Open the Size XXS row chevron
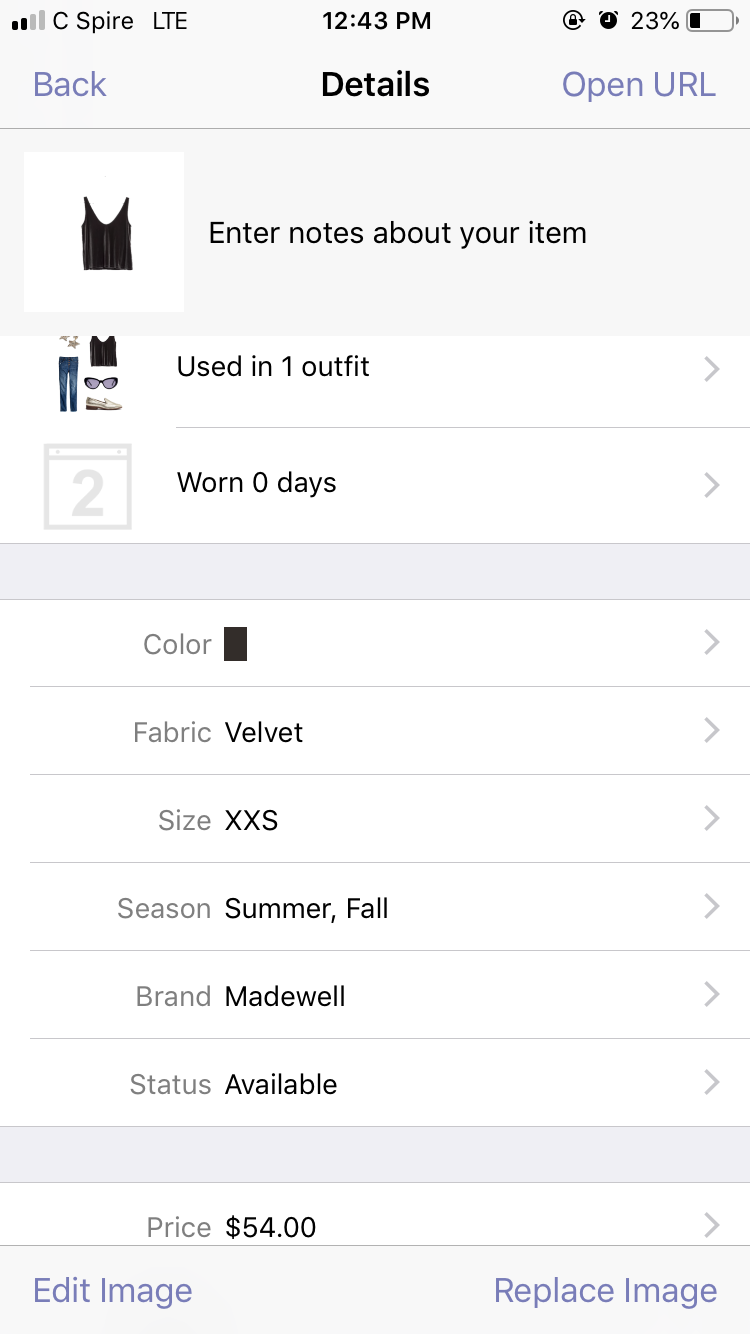This screenshot has width=750, height=1334. [x=711, y=819]
